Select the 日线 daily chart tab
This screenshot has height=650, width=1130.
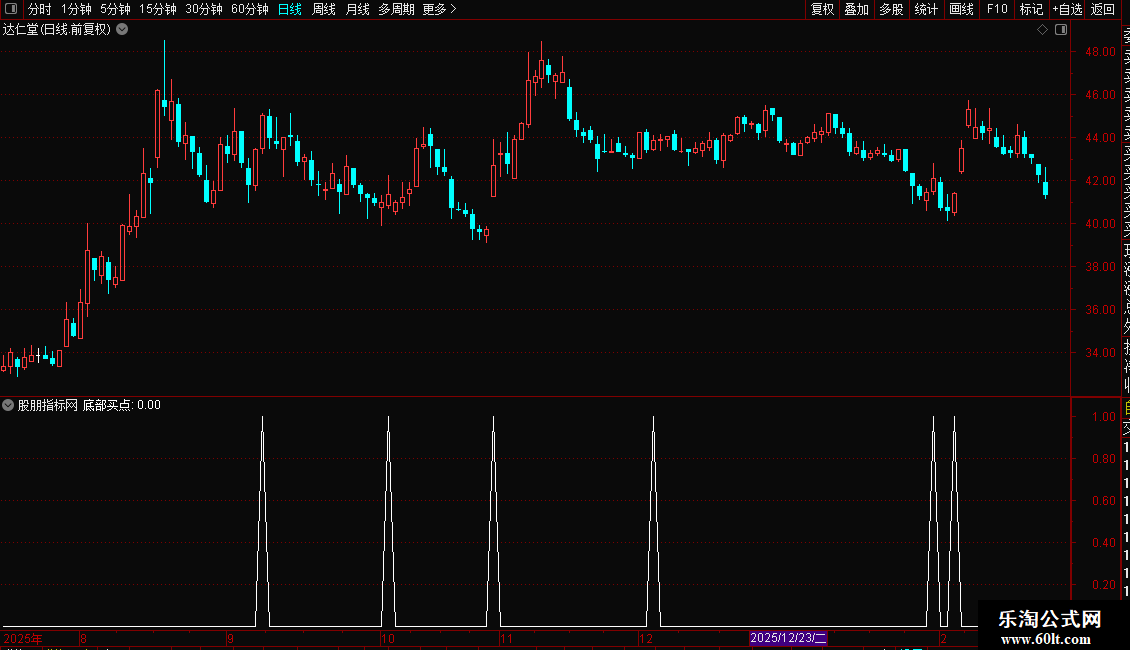coord(290,9)
